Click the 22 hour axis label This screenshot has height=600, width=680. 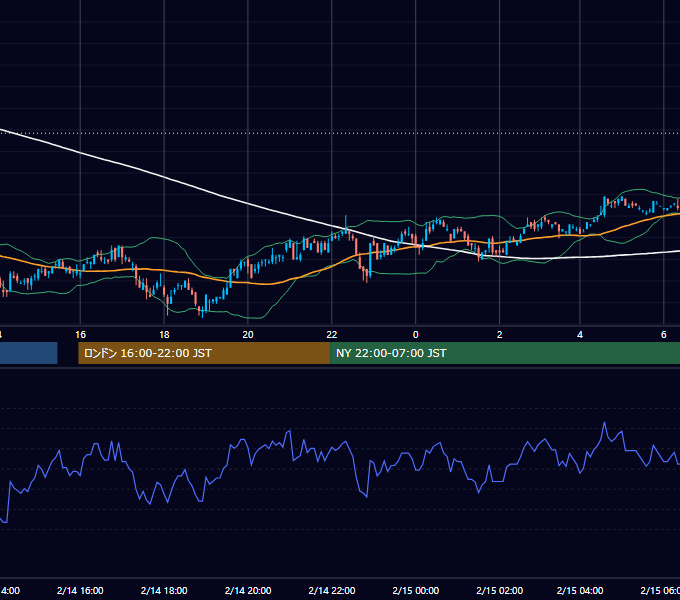click(332, 335)
